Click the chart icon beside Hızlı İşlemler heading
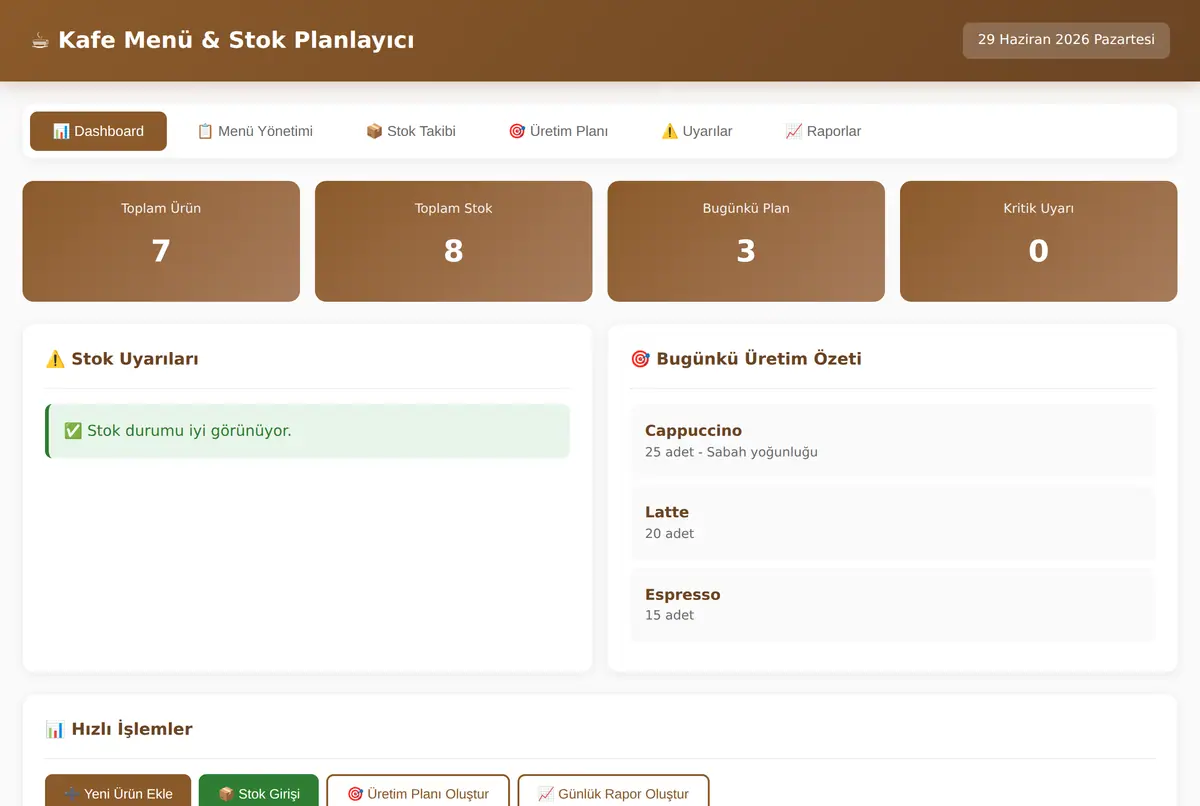The width and height of the screenshot is (1200, 806). click(x=55, y=730)
